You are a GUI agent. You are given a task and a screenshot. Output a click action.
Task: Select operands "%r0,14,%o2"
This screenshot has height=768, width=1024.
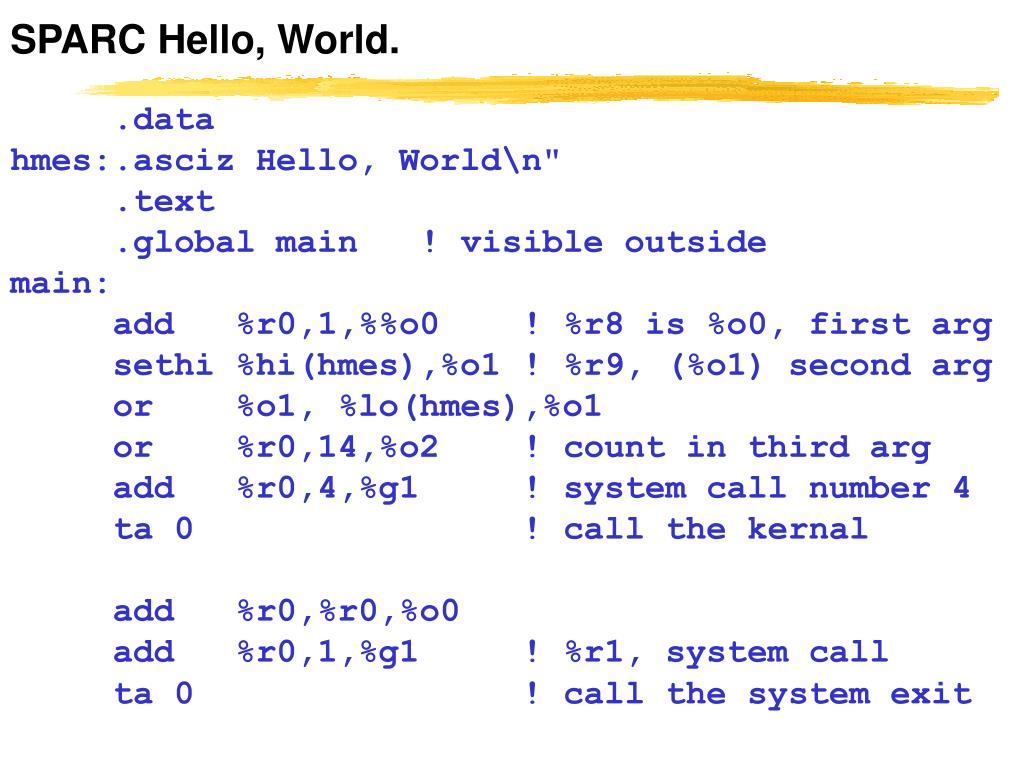(x=338, y=448)
